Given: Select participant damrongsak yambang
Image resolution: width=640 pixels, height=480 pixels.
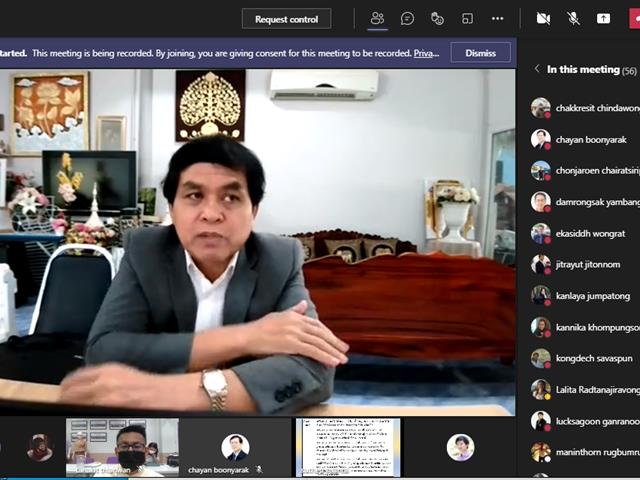Looking at the screenshot, I should (x=584, y=202).
